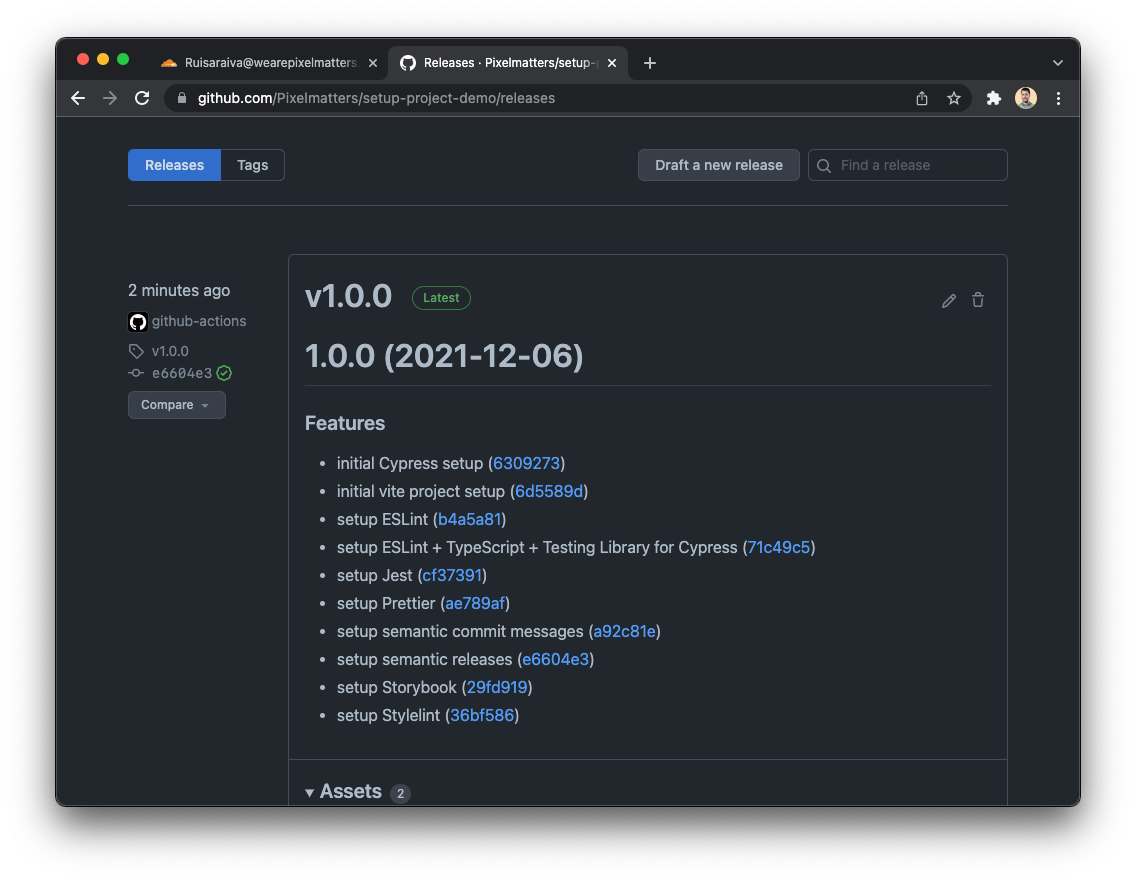Click the tag icon beside v1.0.0
The image size is (1136, 880).
pyautogui.click(x=136, y=351)
